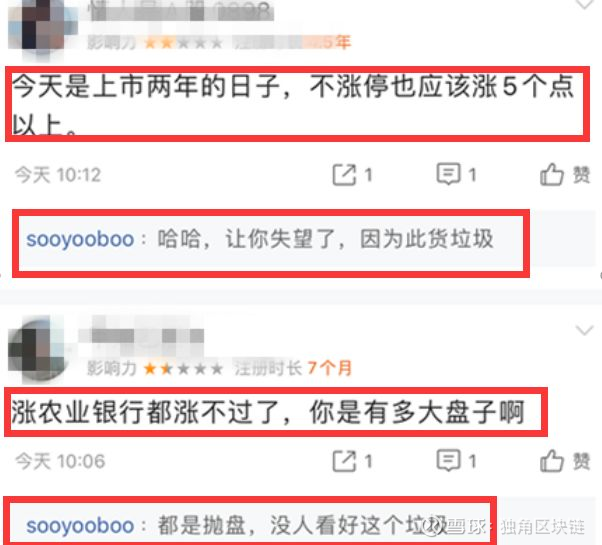Like the 10:12 post with thumbs-up

click(x=564, y=175)
